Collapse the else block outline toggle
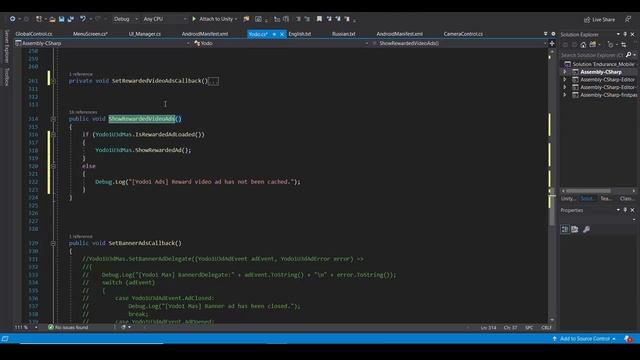Screen dimensions: 640x360 53,167
